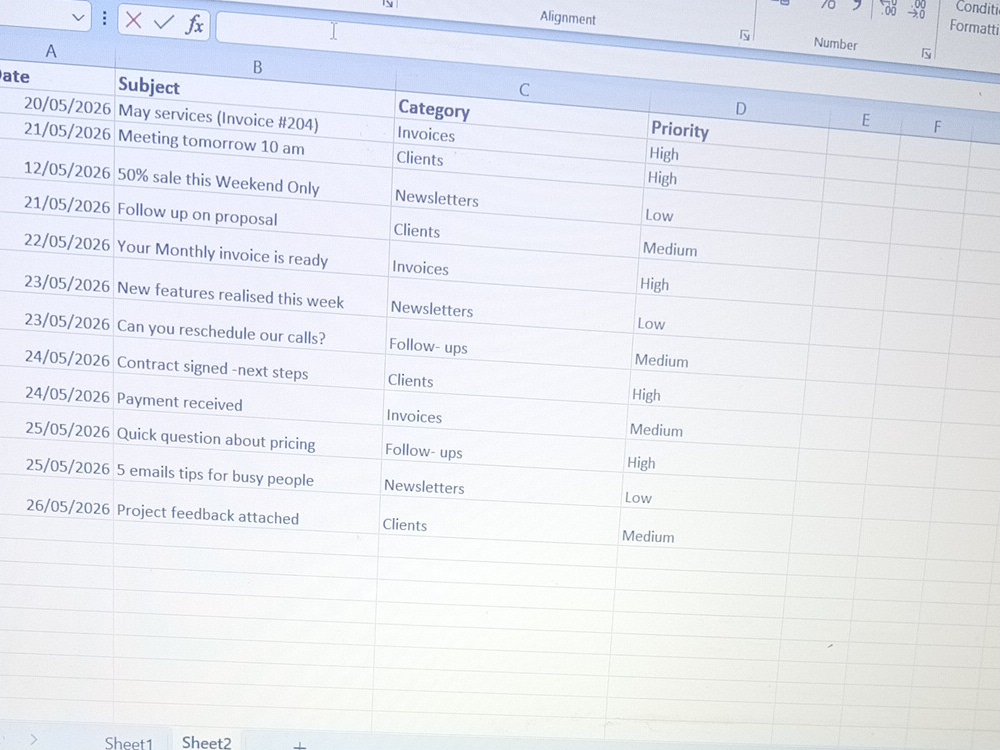
Task: Switch to Sheet2 tab
Action: coord(207,742)
